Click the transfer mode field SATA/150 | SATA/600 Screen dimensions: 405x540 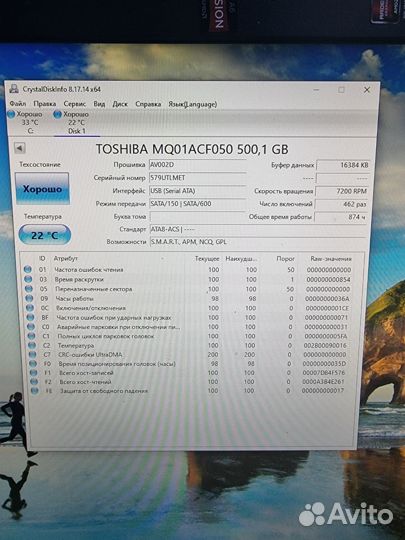click(198, 204)
